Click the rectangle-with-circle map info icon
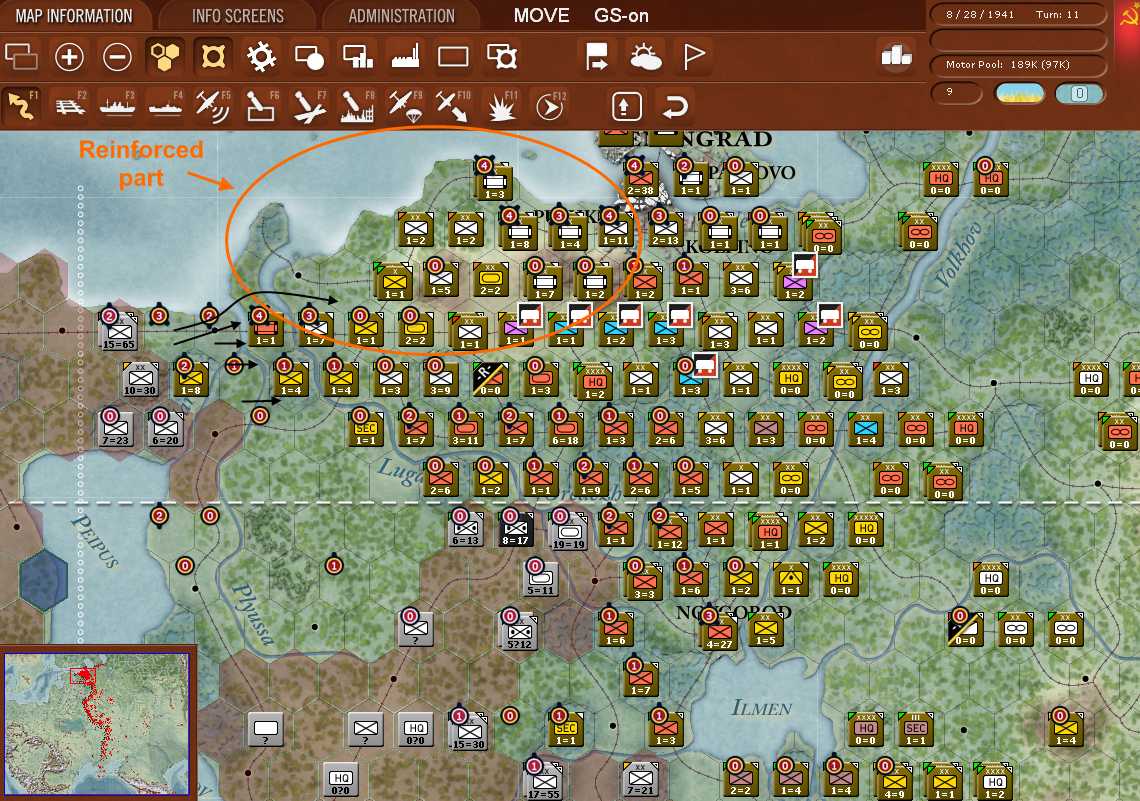 [x=309, y=57]
